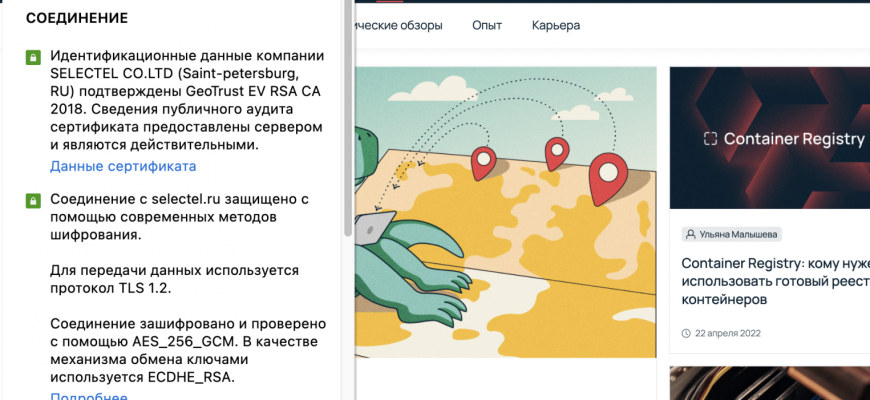Open the Подробнее link below encryption details

click(89, 397)
